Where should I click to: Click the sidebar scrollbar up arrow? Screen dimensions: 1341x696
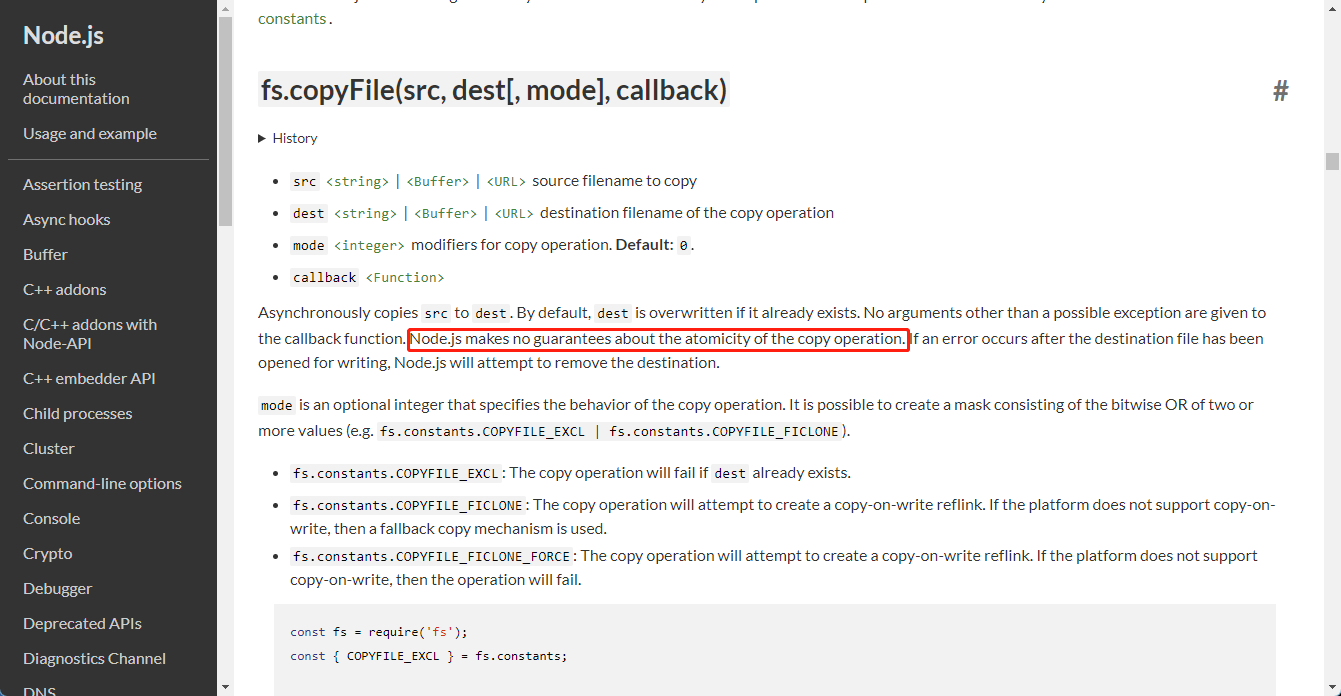[225, 8]
